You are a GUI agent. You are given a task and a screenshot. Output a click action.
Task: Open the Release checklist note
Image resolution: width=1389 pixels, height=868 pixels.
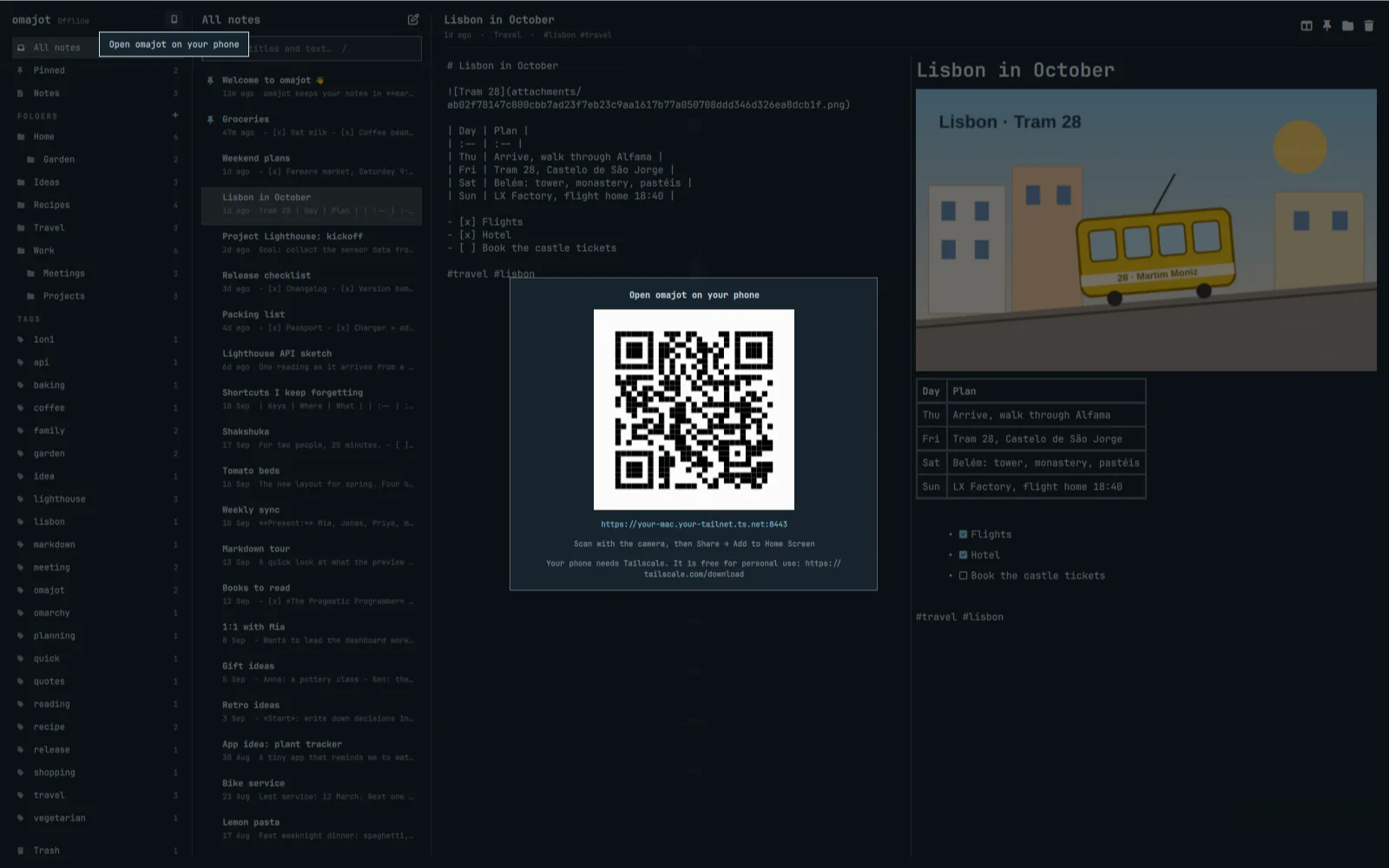coord(312,282)
